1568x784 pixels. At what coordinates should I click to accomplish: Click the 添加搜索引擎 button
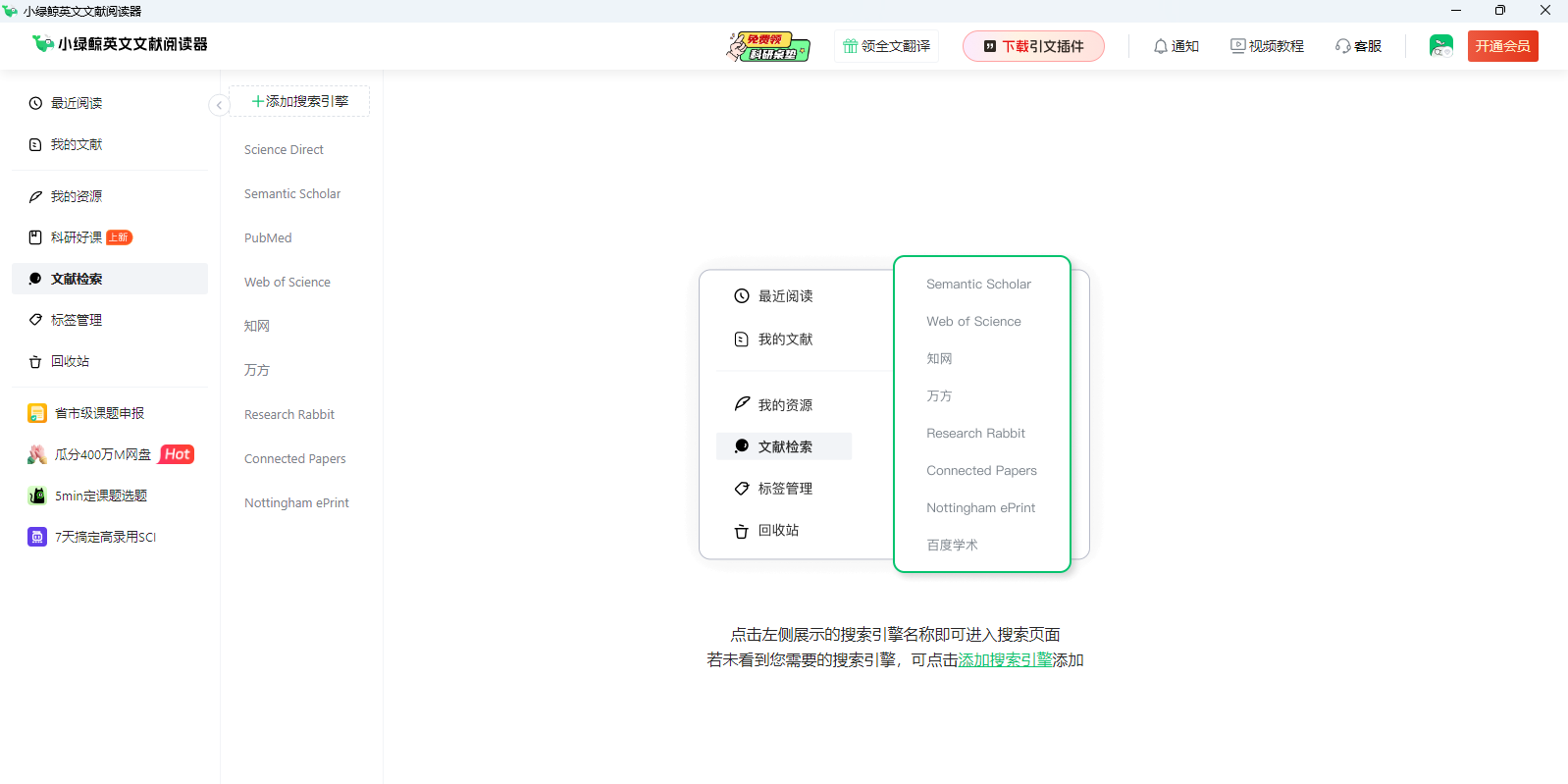(x=299, y=101)
